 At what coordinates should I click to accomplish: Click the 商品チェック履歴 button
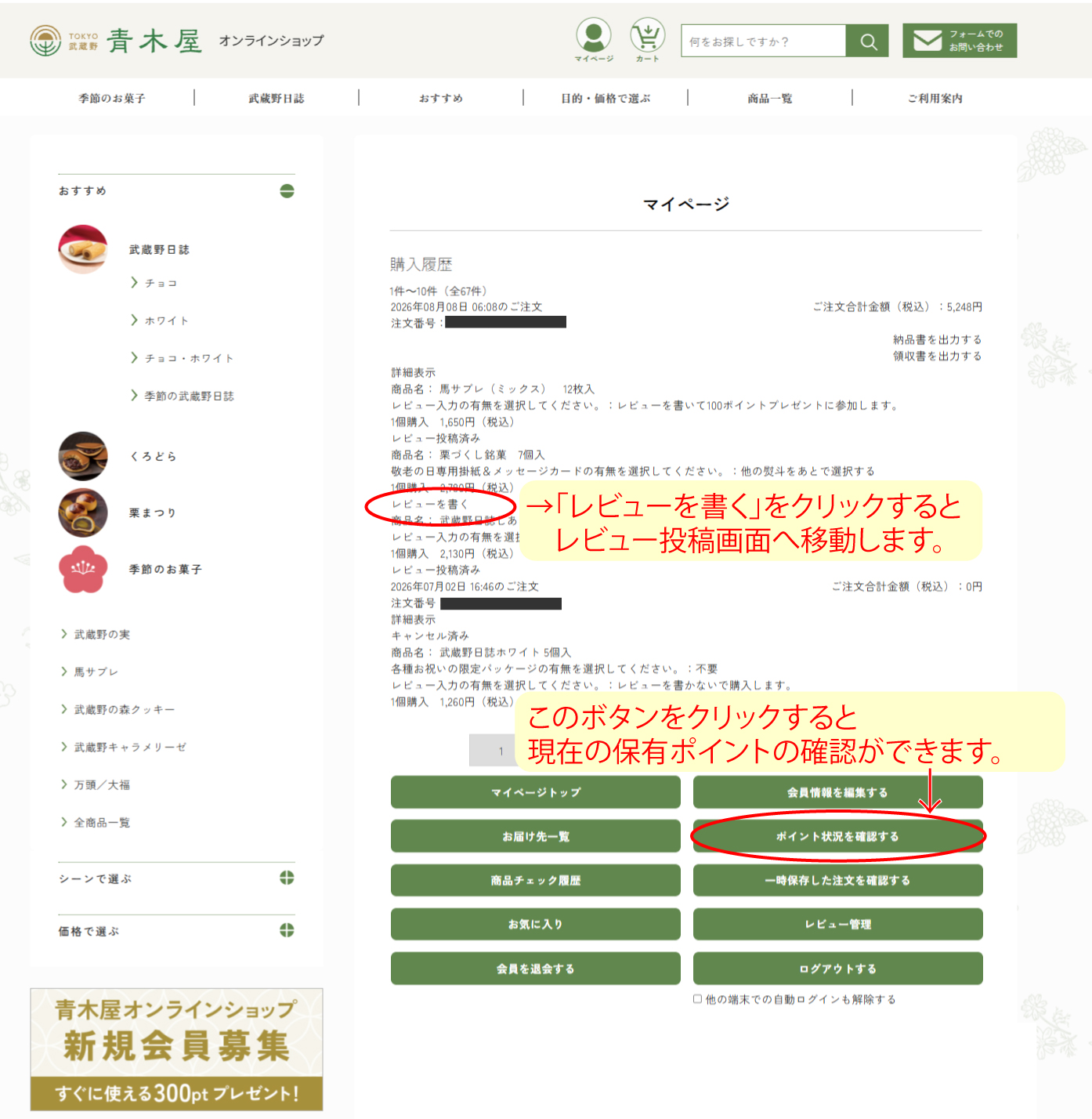click(536, 880)
